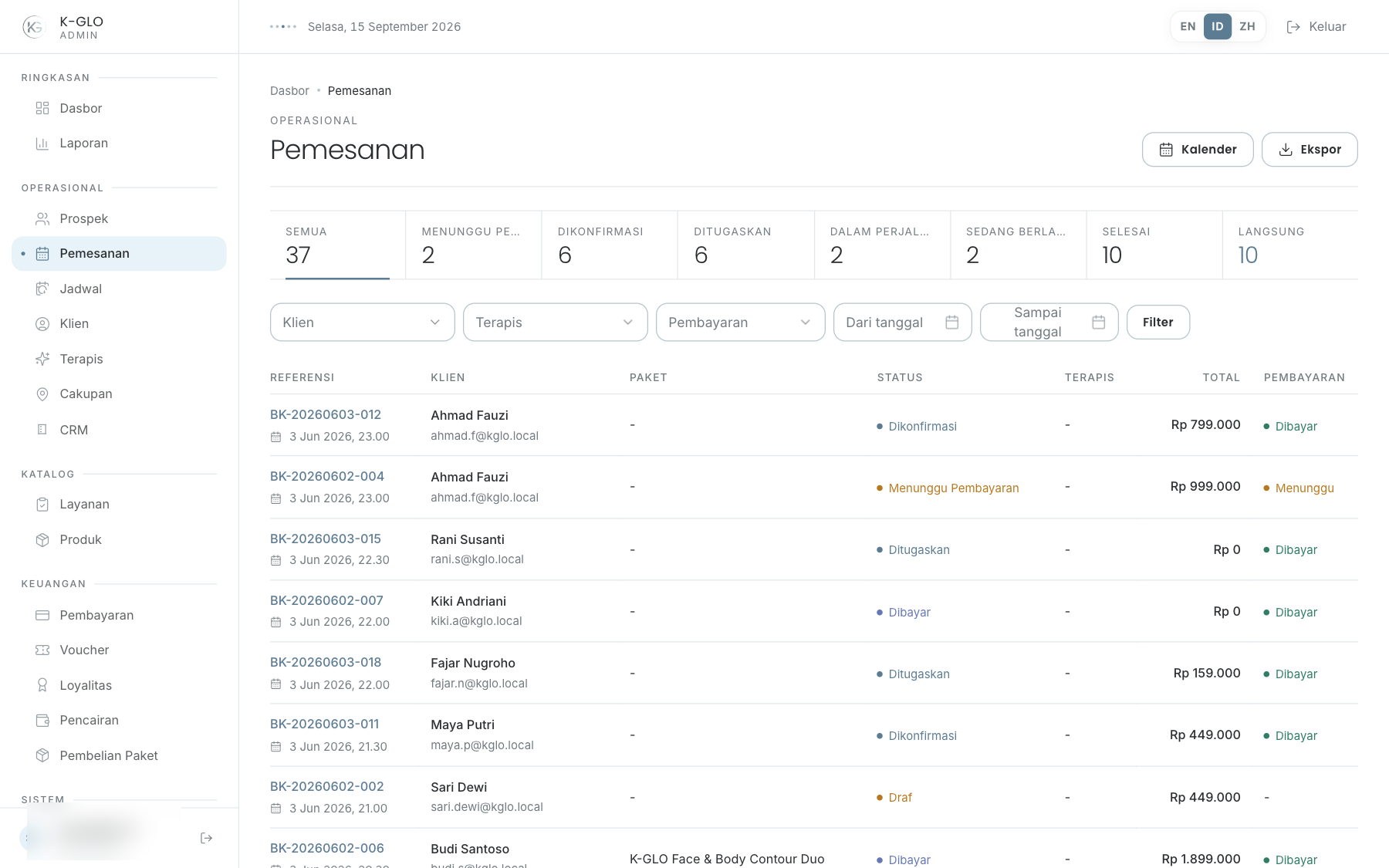Open booking BK-20260603-012

pos(326,414)
